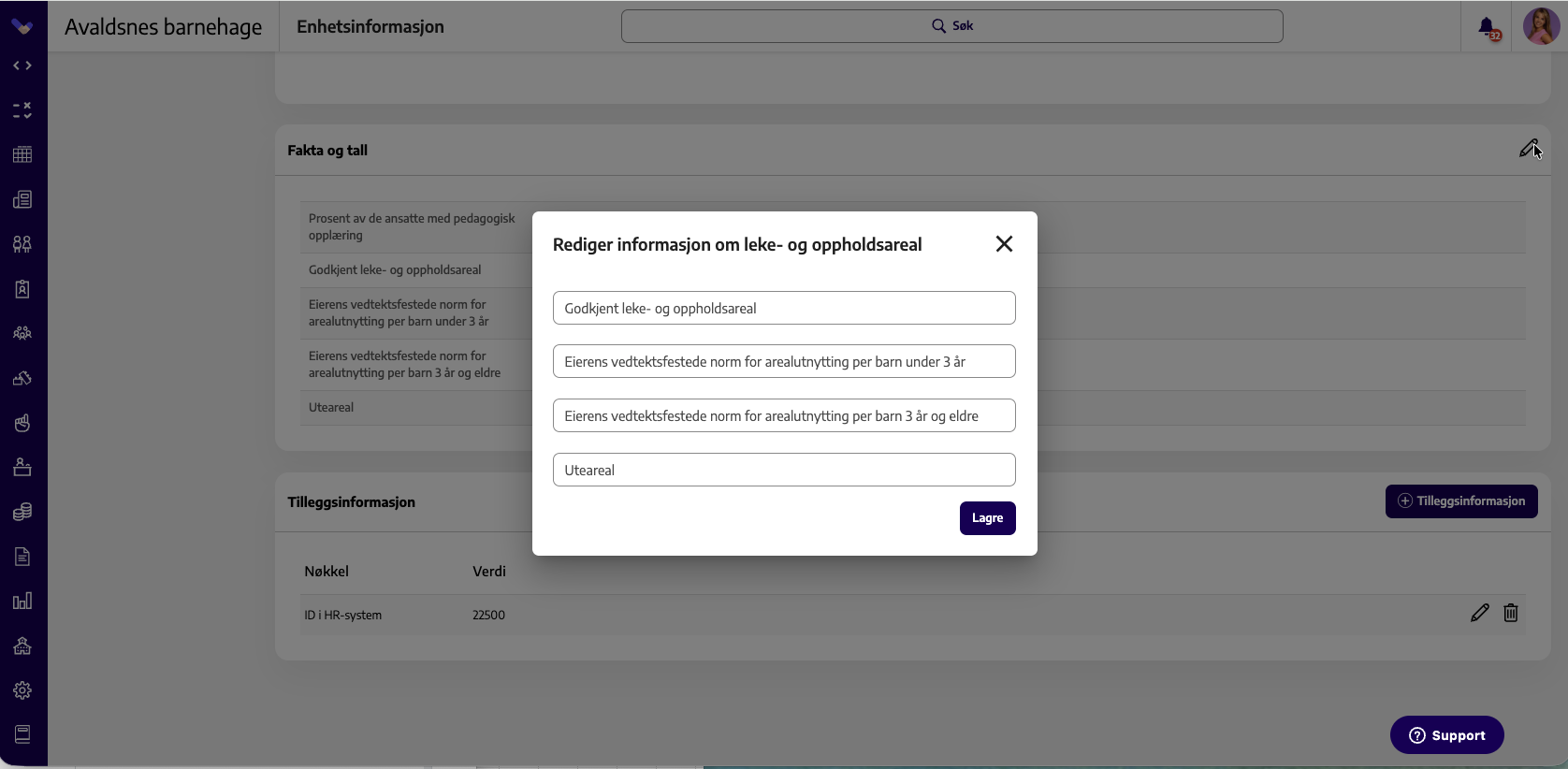Open the stacked coins icon in the sidebar
The height and width of the screenshot is (769, 1568).
coord(22,512)
